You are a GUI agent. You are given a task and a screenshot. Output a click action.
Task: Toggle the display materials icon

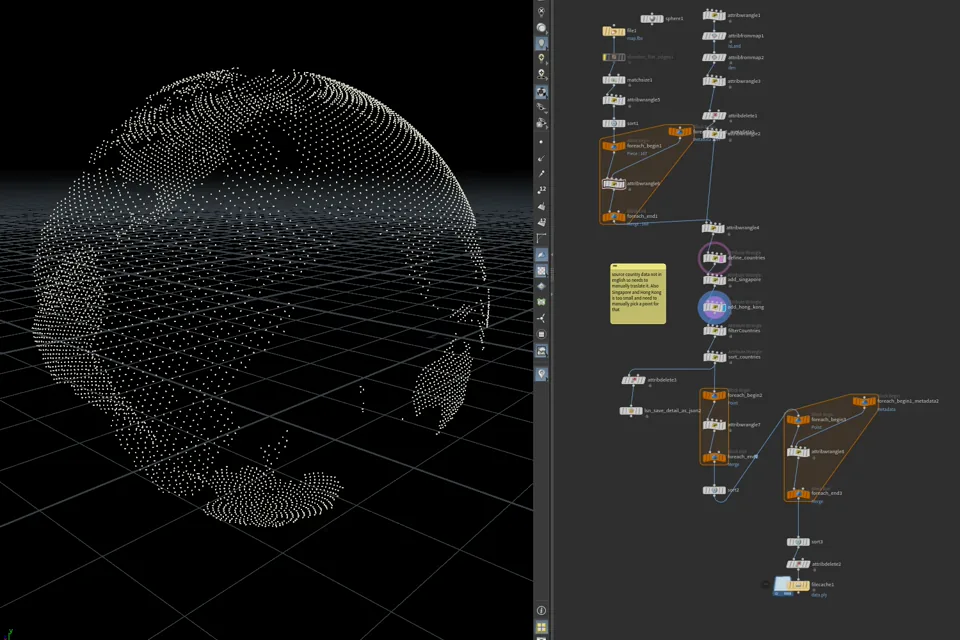pos(542,92)
